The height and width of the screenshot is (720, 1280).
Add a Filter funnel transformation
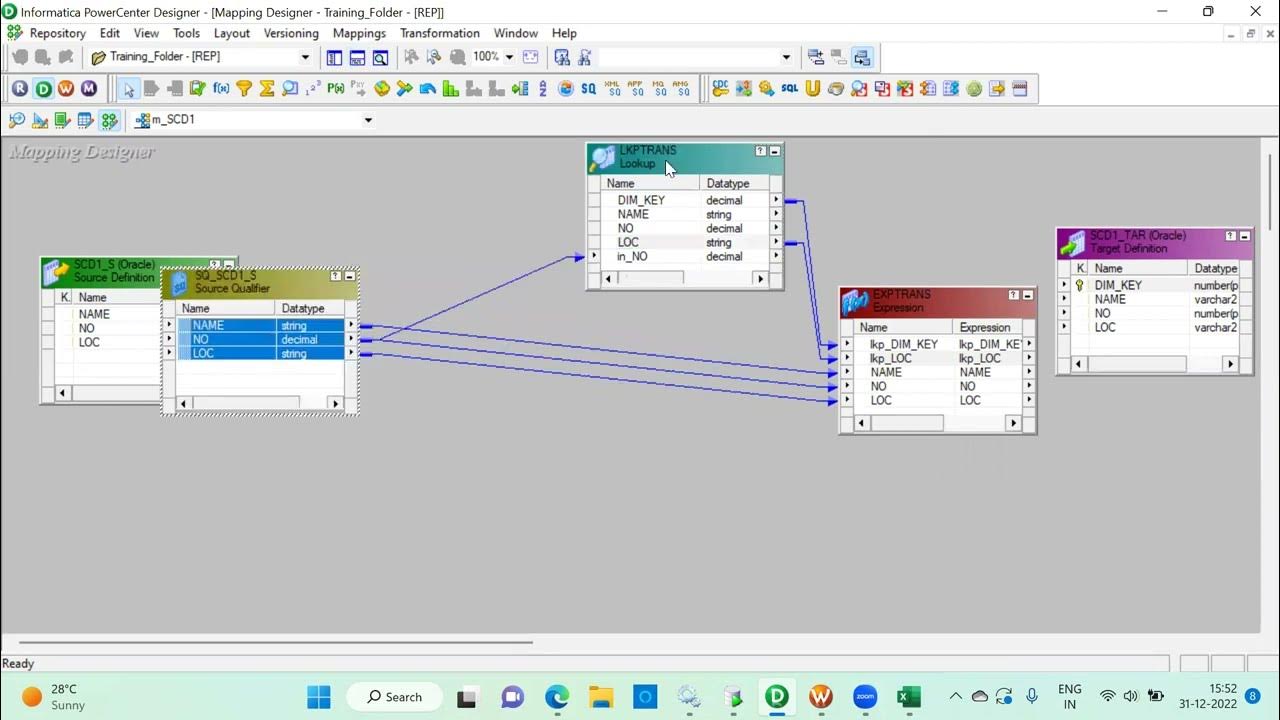244,89
